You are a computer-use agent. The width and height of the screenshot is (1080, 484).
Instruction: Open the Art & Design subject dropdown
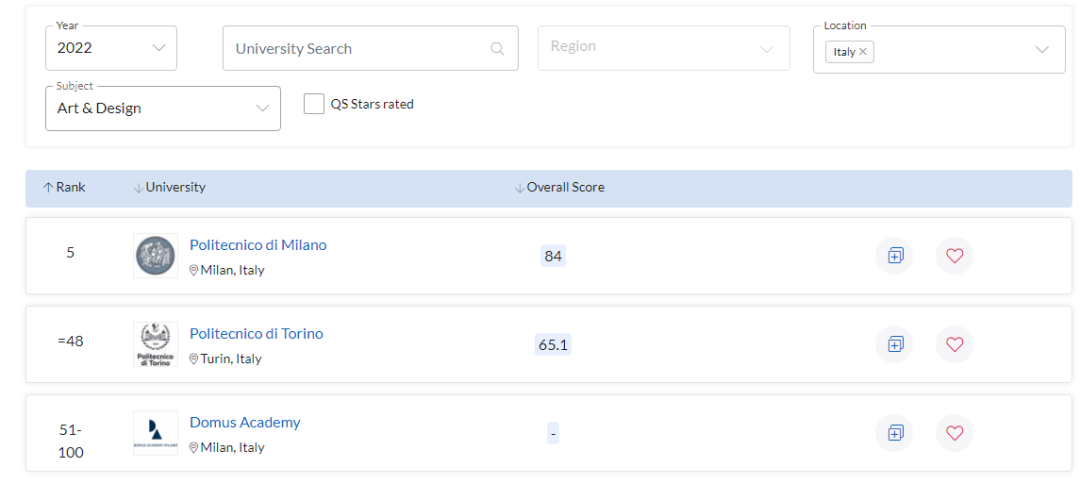(163, 108)
